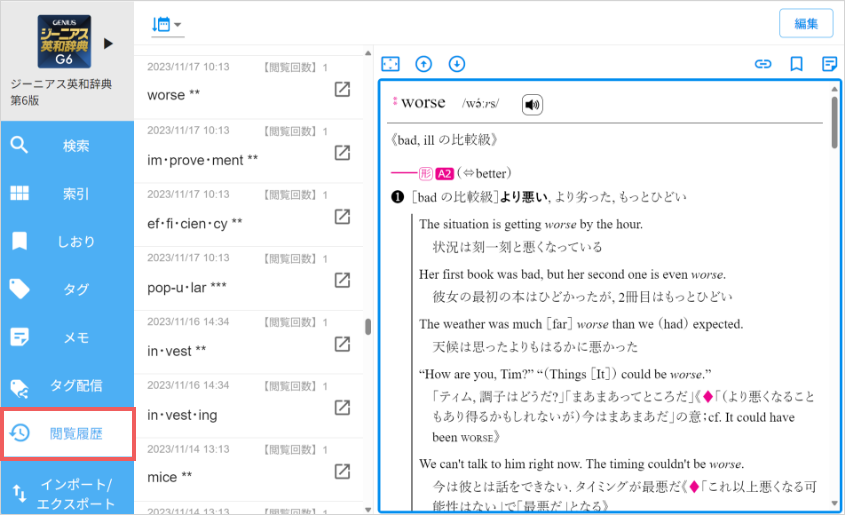The width and height of the screenshot is (846, 517).
Task: Select history item in·vest **
Action: point(249,342)
